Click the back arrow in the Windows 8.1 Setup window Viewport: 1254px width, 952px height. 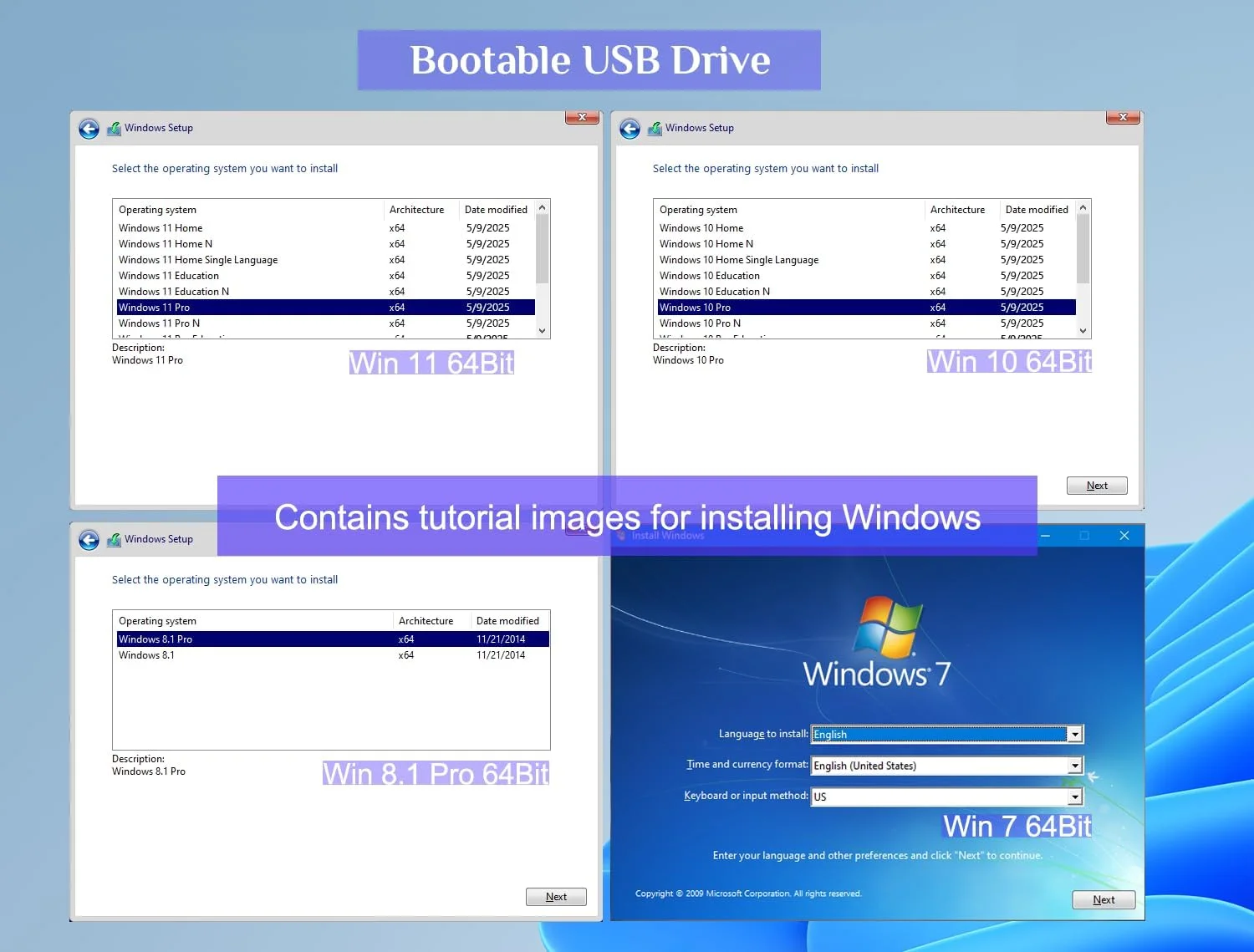[x=89, y=539]
